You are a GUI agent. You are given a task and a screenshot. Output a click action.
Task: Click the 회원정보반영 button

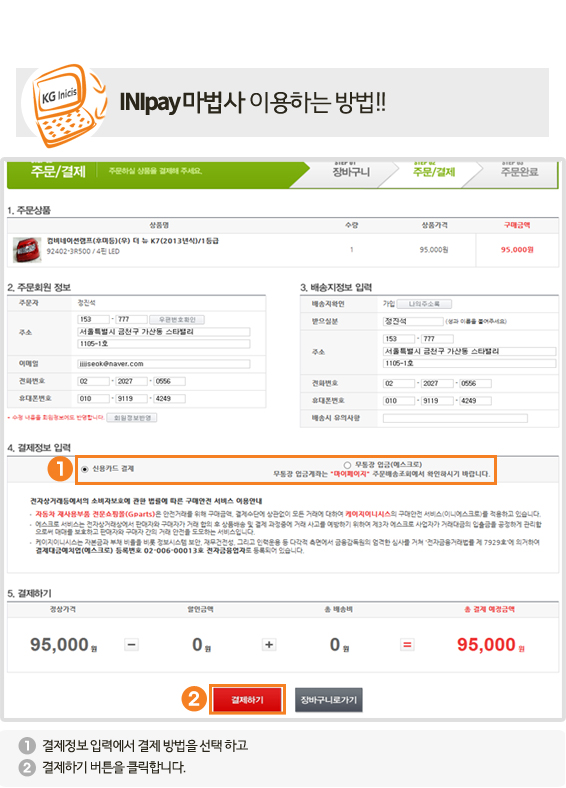(133, 418)
